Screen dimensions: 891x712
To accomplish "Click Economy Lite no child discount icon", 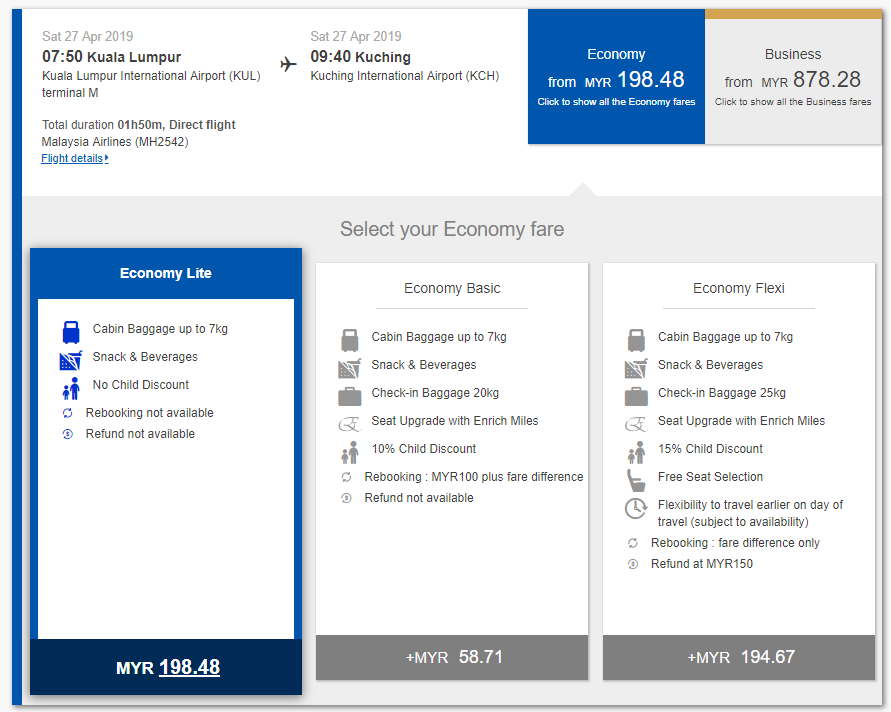I will pyautogui.click(x=70, y=387).
